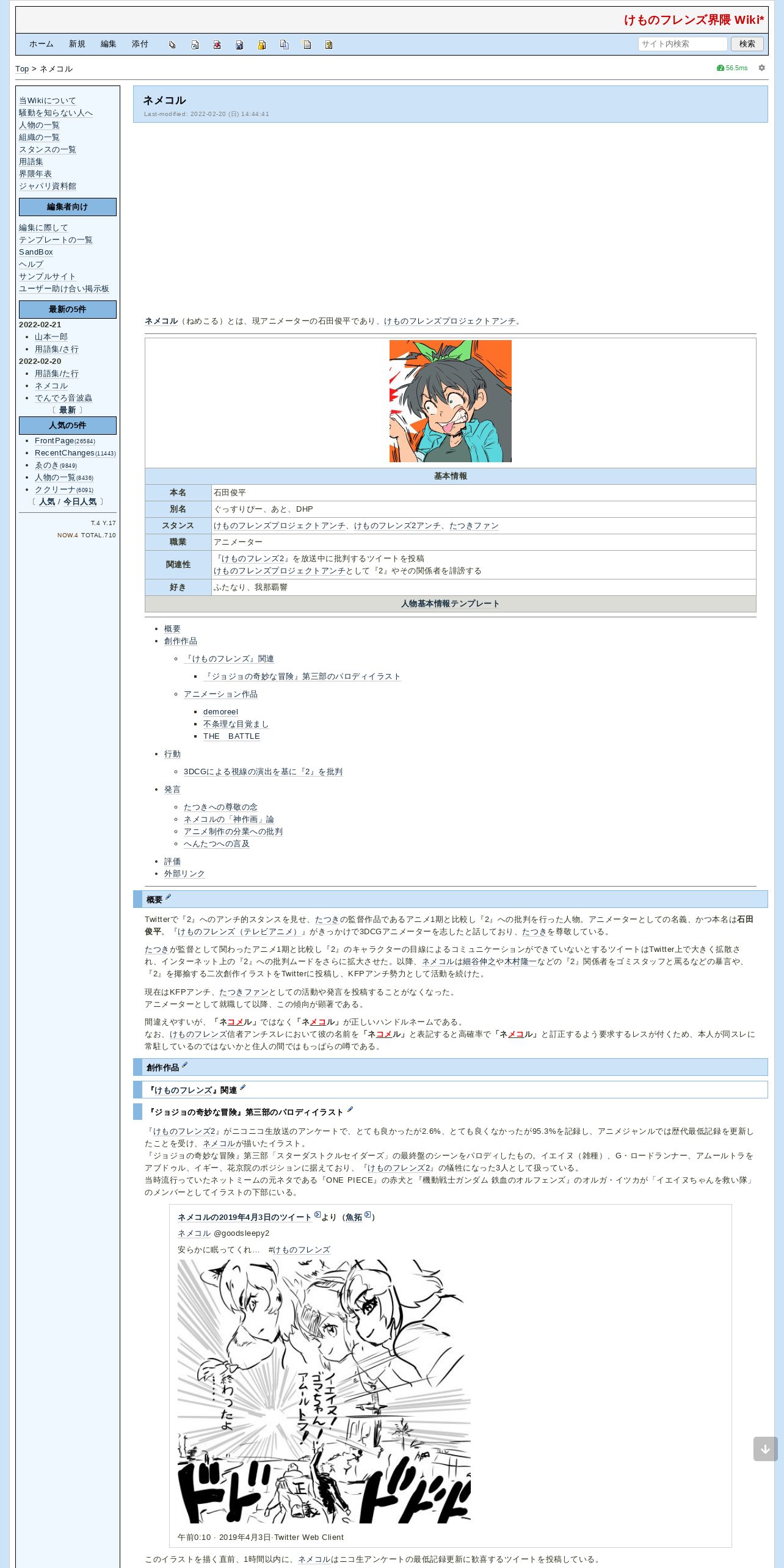
Task: Open 界隈年表 sidebar link
Action: coord(35,174)
